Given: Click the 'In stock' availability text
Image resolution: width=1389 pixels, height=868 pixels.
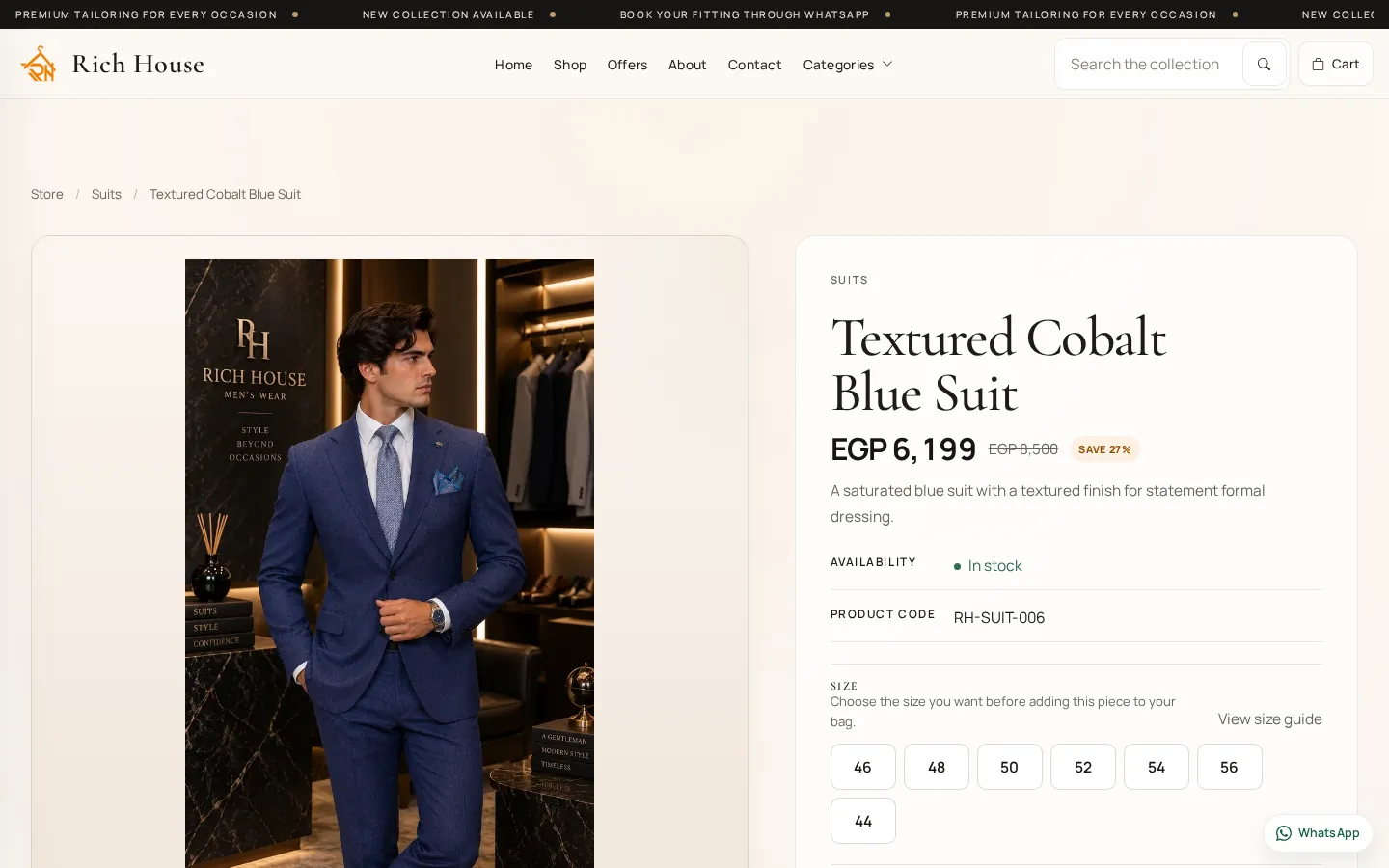Looking at the screenshot, I should tap(994, 566).
